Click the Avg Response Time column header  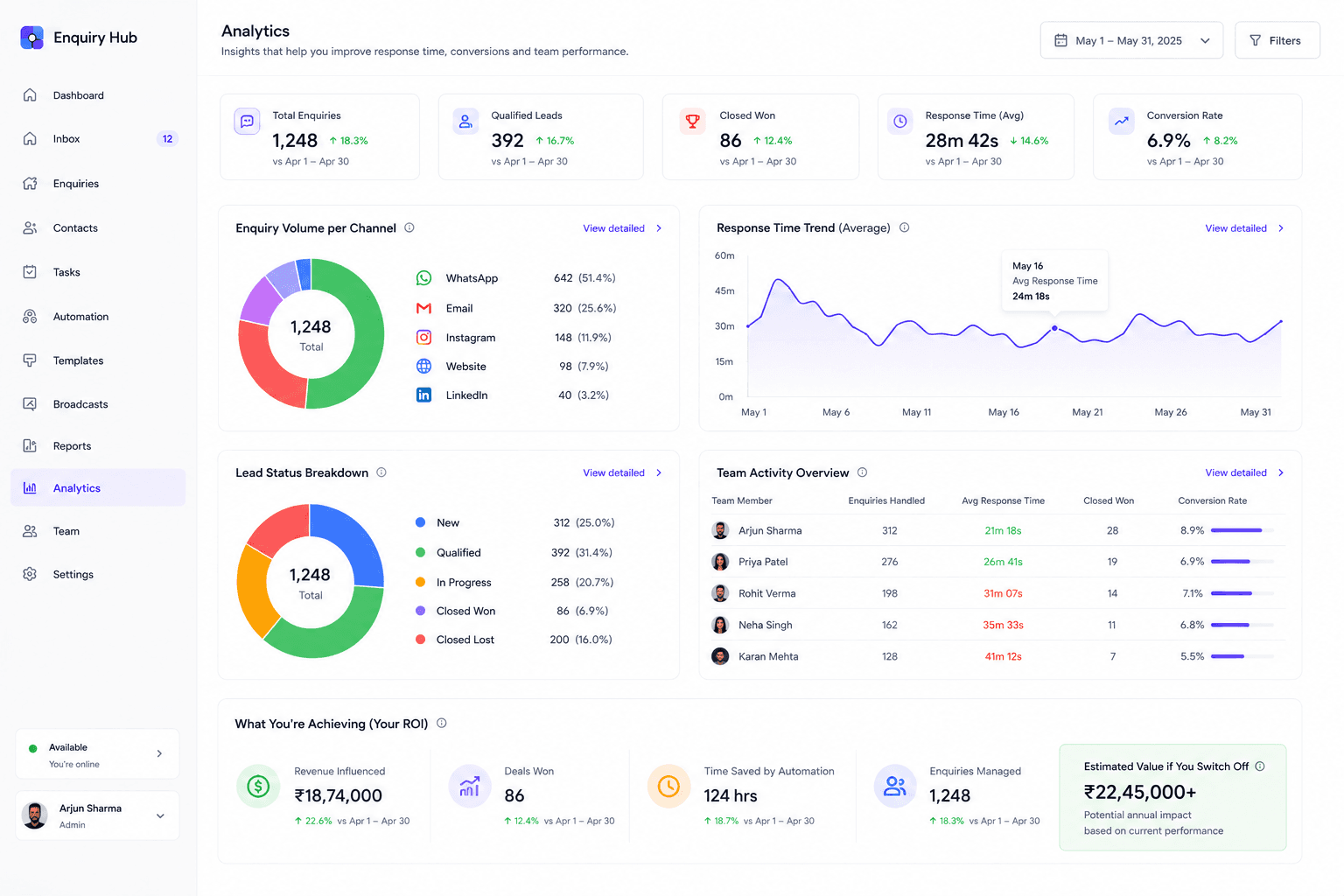pyautogui.click(x=1003, y=500)
